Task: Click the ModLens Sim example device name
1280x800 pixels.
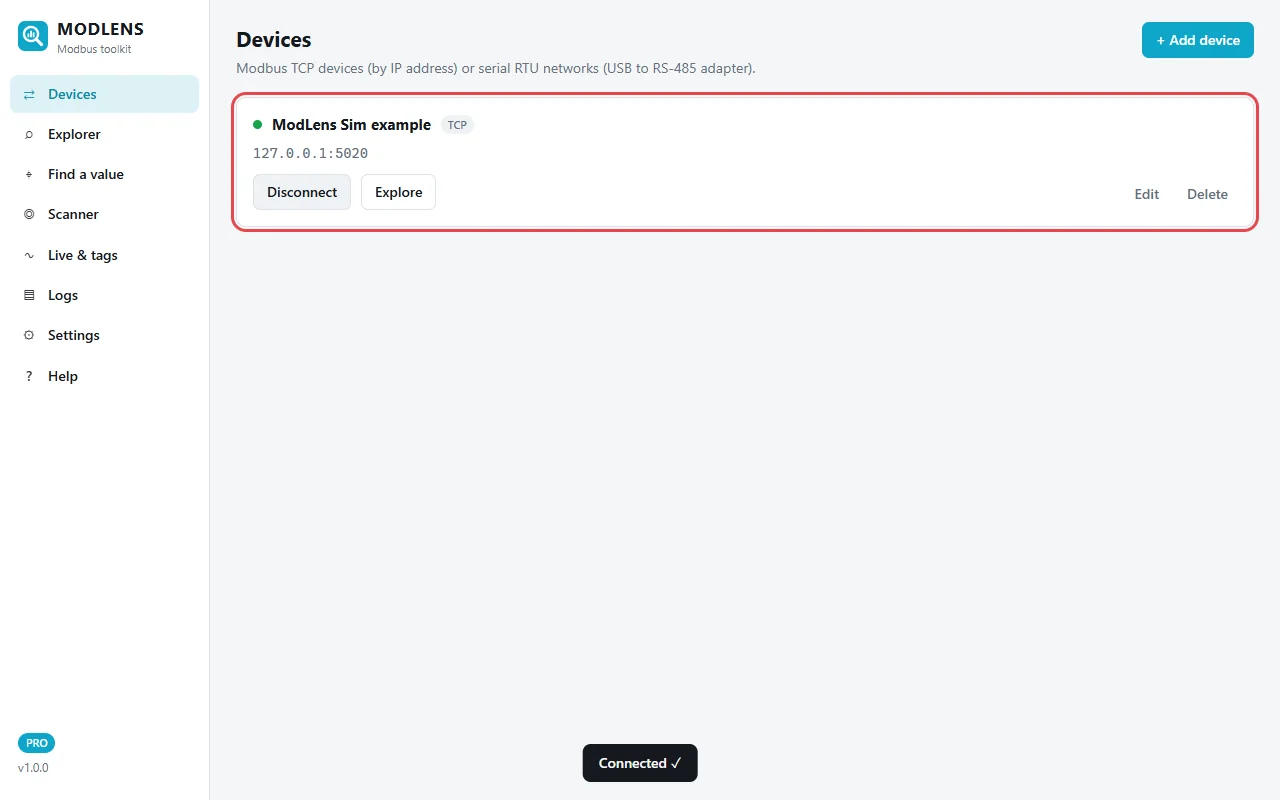Action: (x=351, y=125)
